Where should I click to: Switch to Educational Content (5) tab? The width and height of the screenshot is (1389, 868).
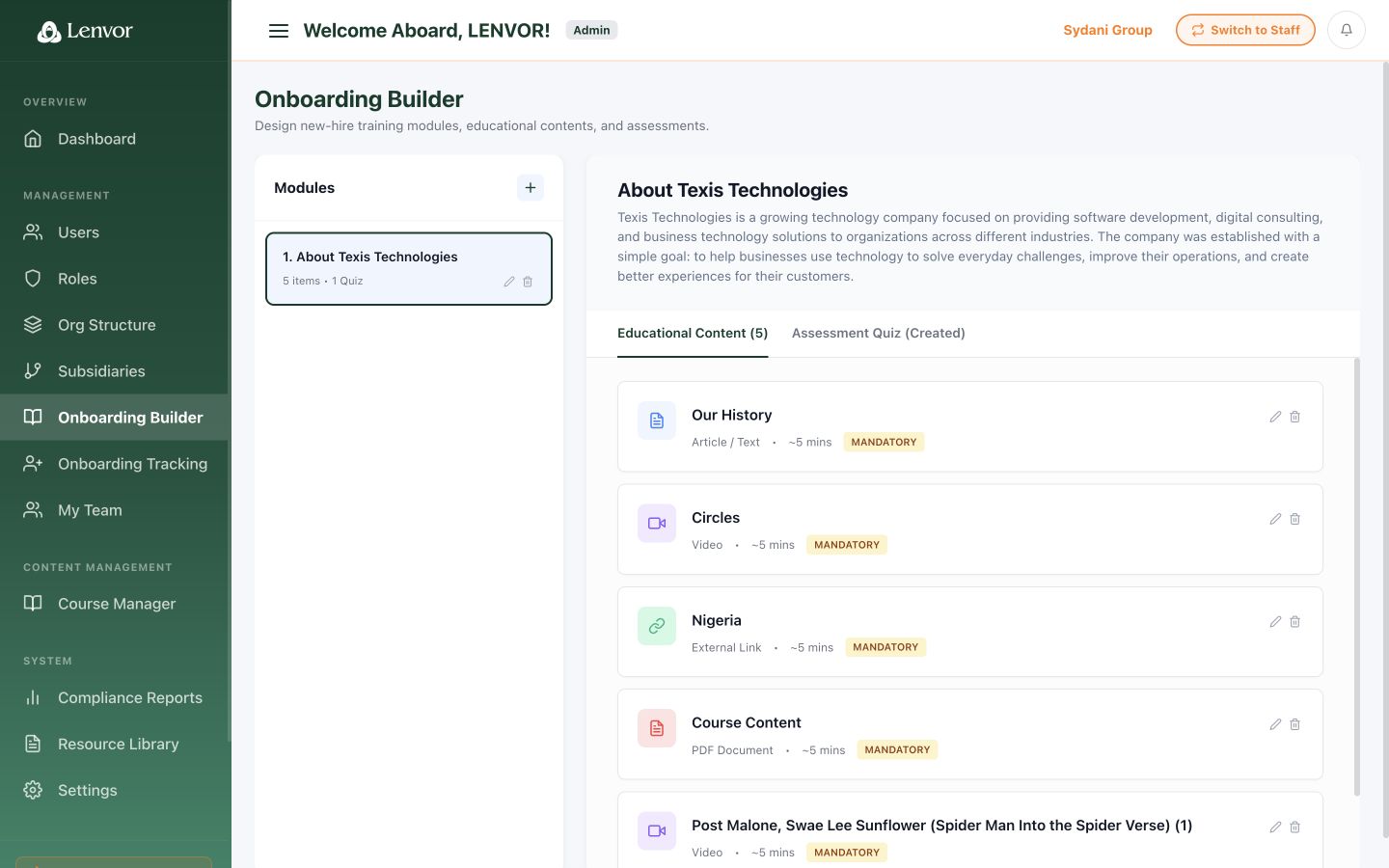pos(693,333)
